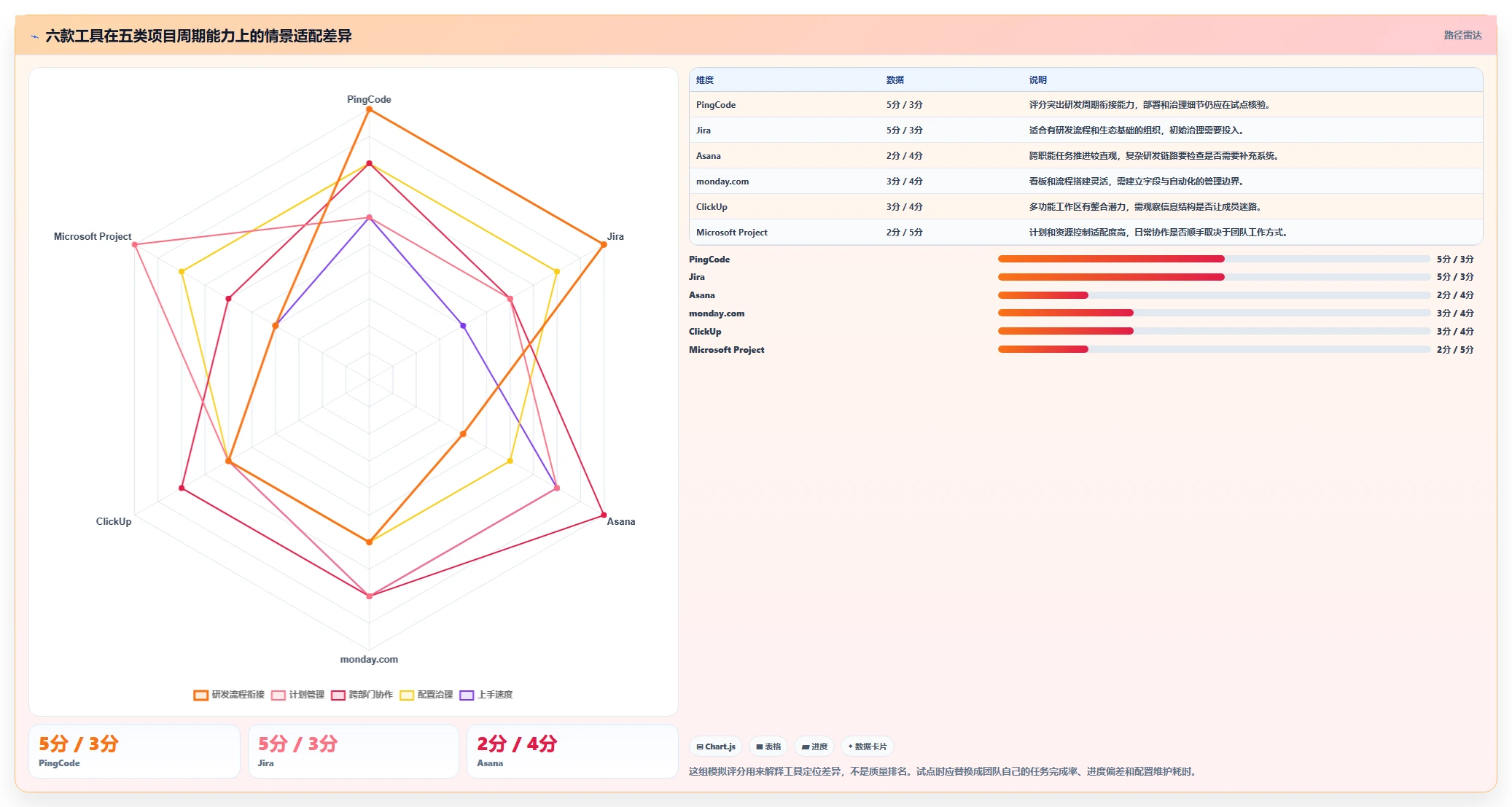
Task: Click the monday.com axis label on radar
Action: (369, 659)
